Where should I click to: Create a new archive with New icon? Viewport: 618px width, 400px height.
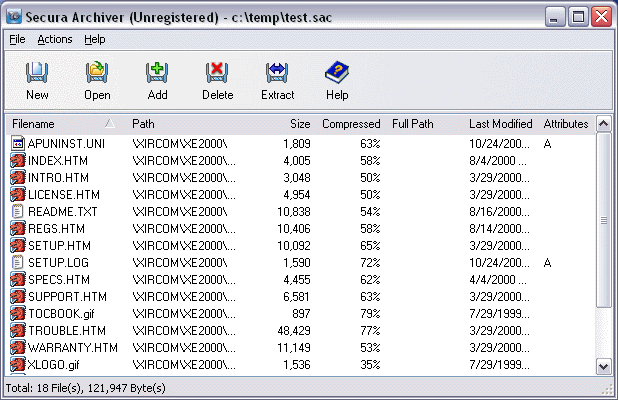(x=37, y=73)
